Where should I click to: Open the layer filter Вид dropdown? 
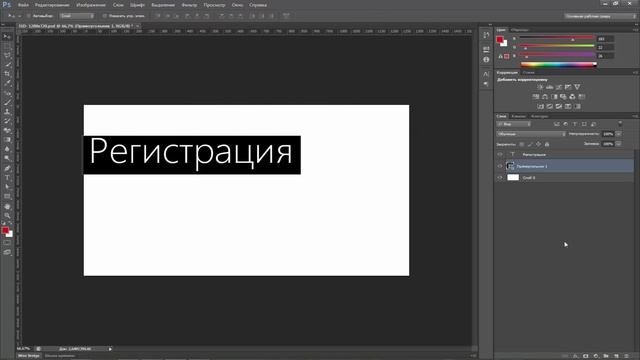pos(513,124)
